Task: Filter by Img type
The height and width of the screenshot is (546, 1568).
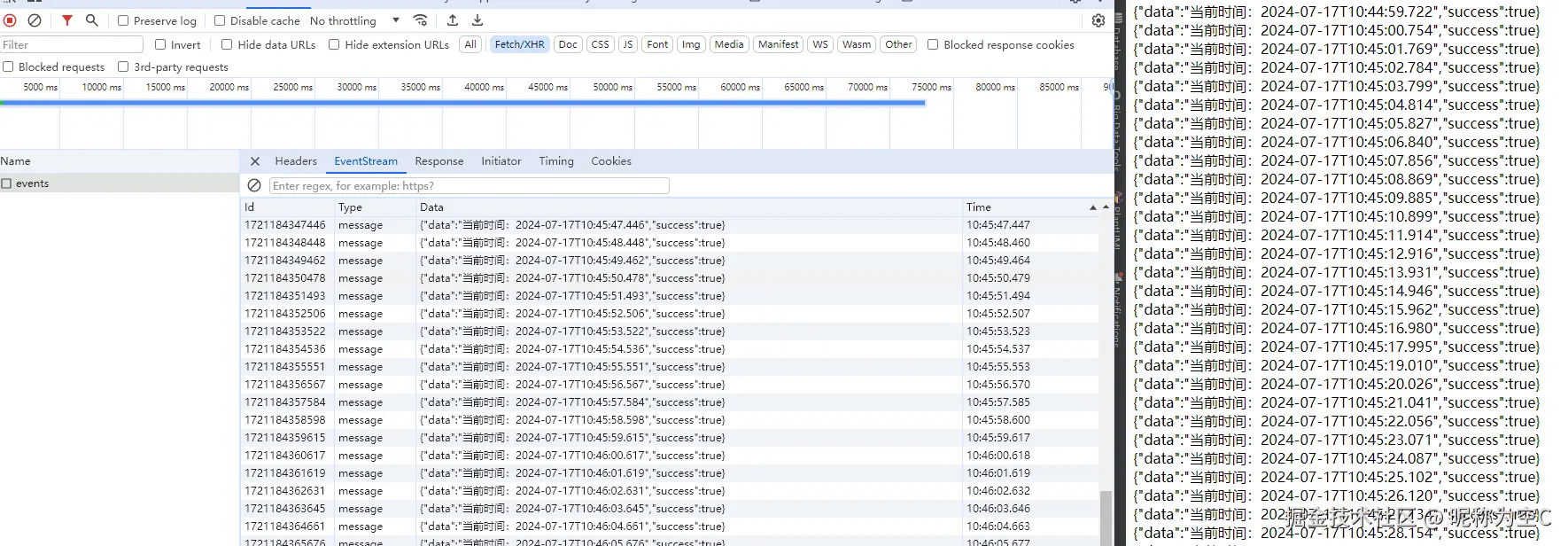Action: tap(691, 44)
